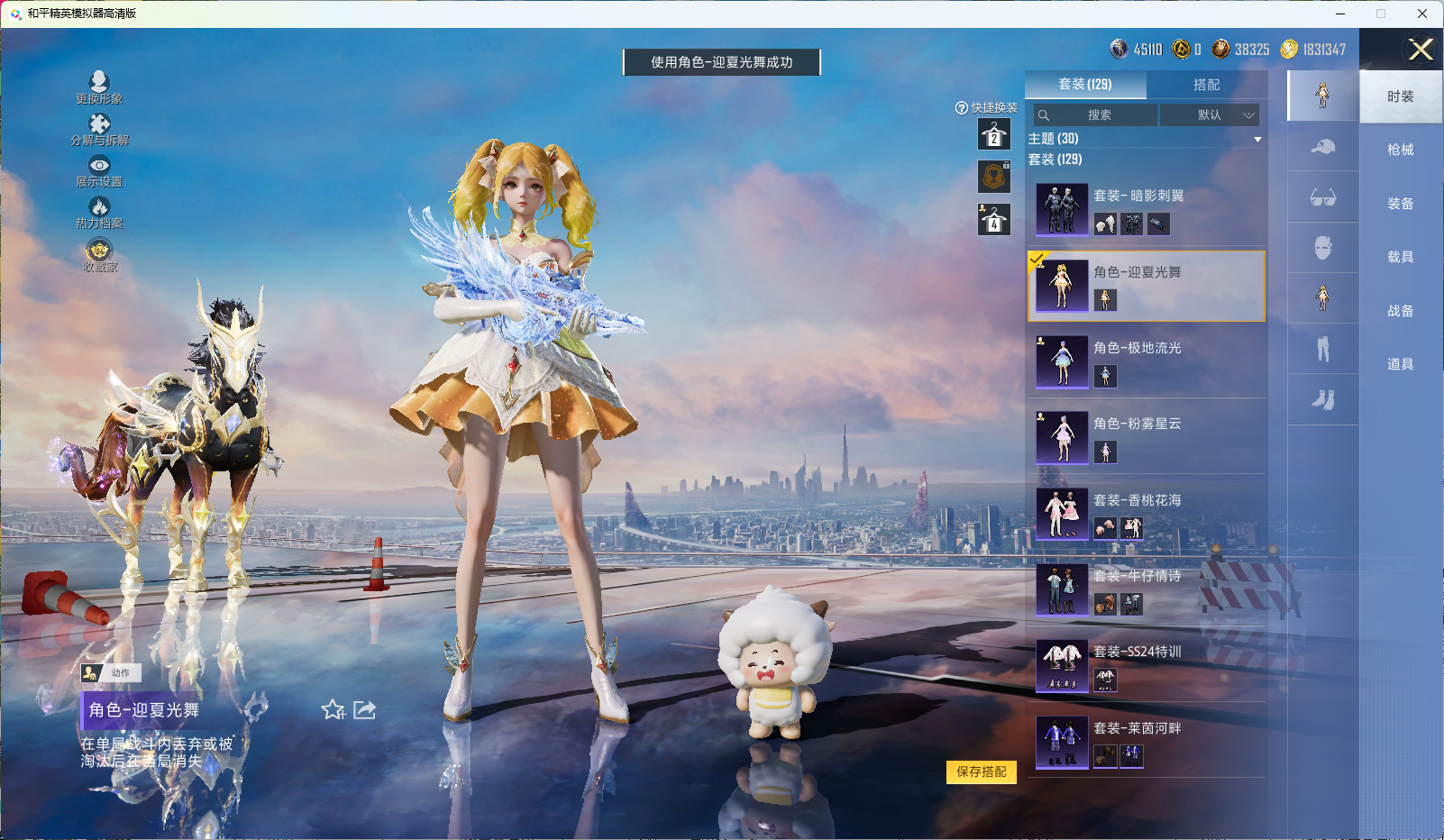
Task: Expand the 主题 (30) section arrow
Action: [1257, 140]
